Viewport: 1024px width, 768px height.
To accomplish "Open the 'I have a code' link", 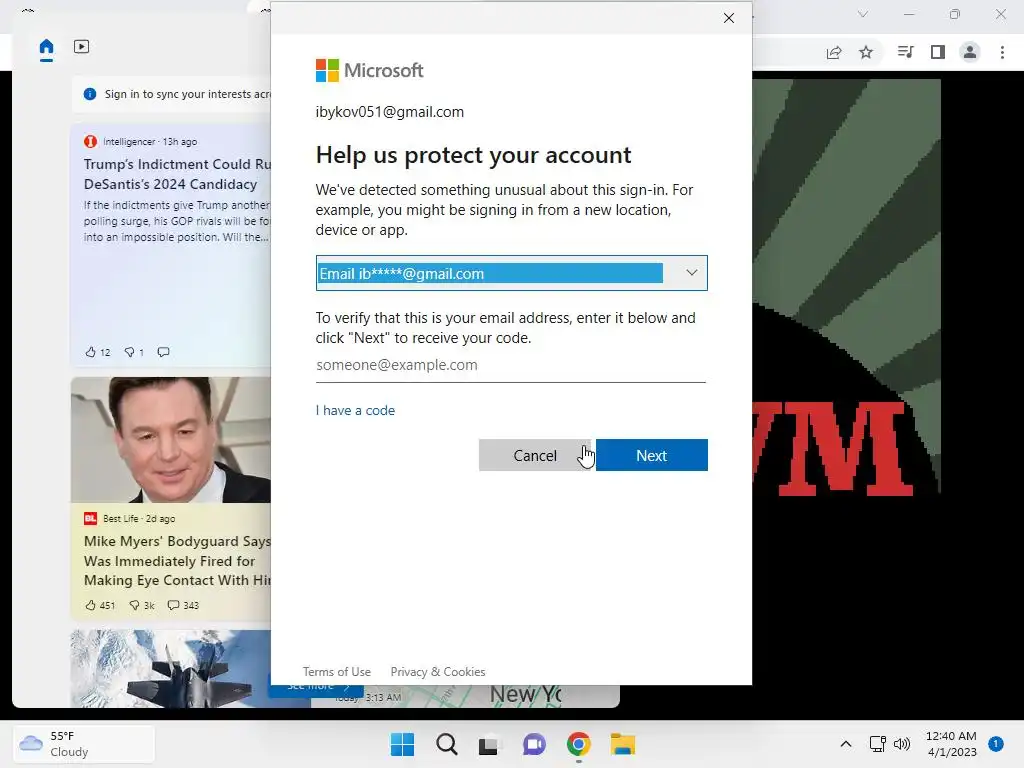I will click(x=355, y=410).
